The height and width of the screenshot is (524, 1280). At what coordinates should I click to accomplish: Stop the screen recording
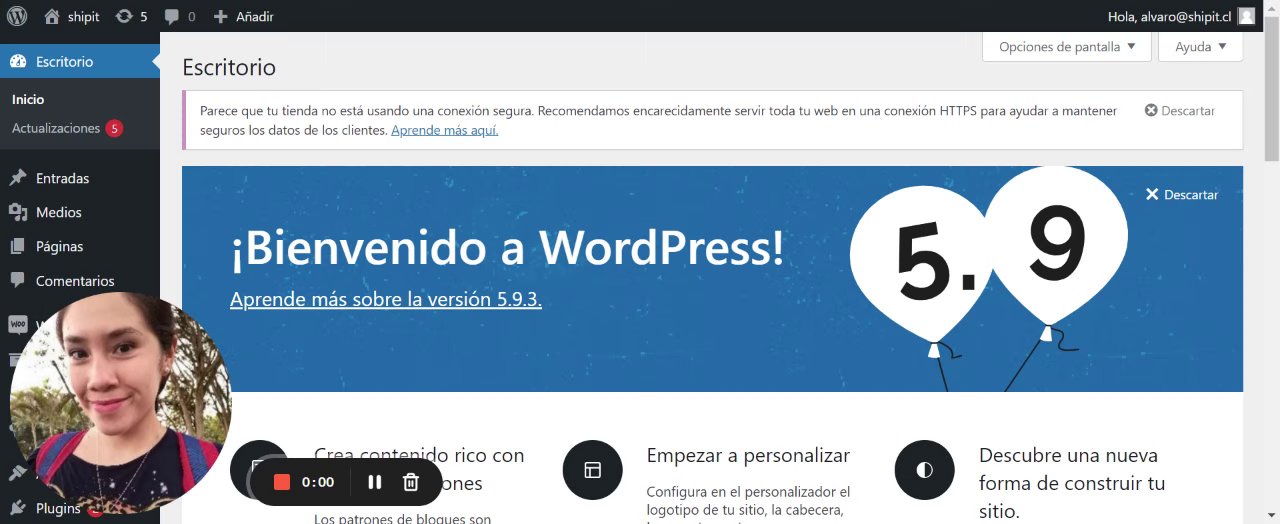pos(282,482)
